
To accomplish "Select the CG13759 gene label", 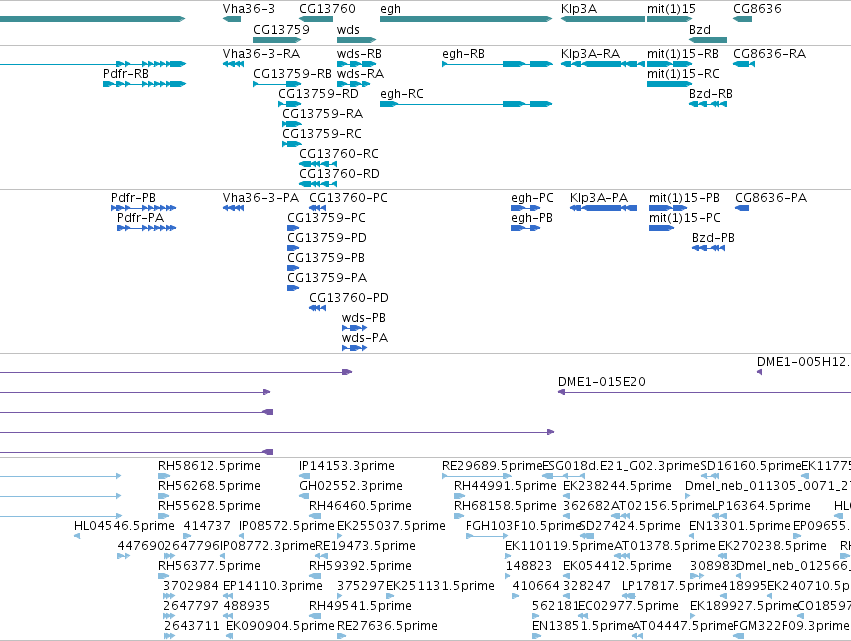I will (281, 29).
